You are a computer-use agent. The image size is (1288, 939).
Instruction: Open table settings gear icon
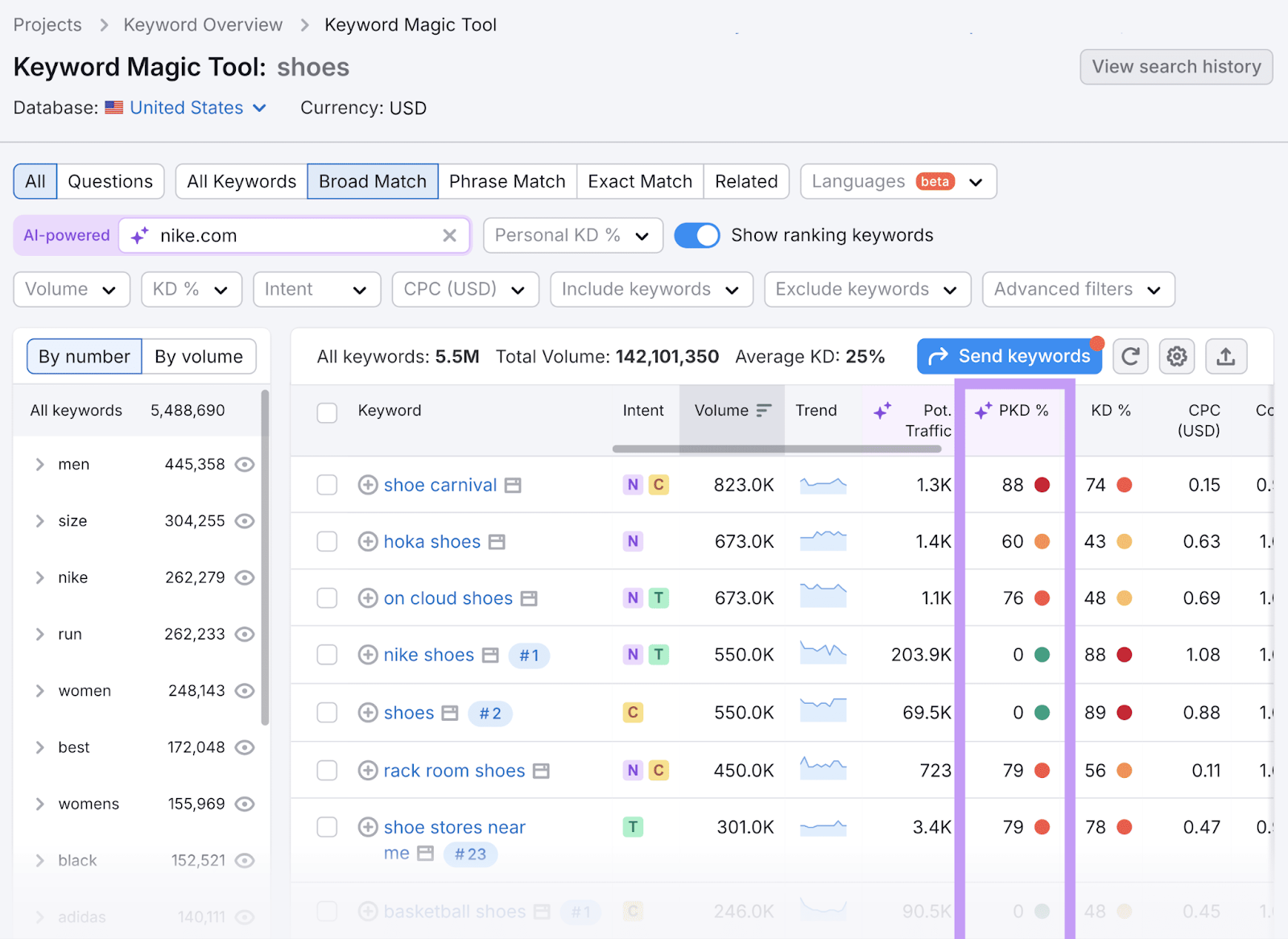point(1177,357)
